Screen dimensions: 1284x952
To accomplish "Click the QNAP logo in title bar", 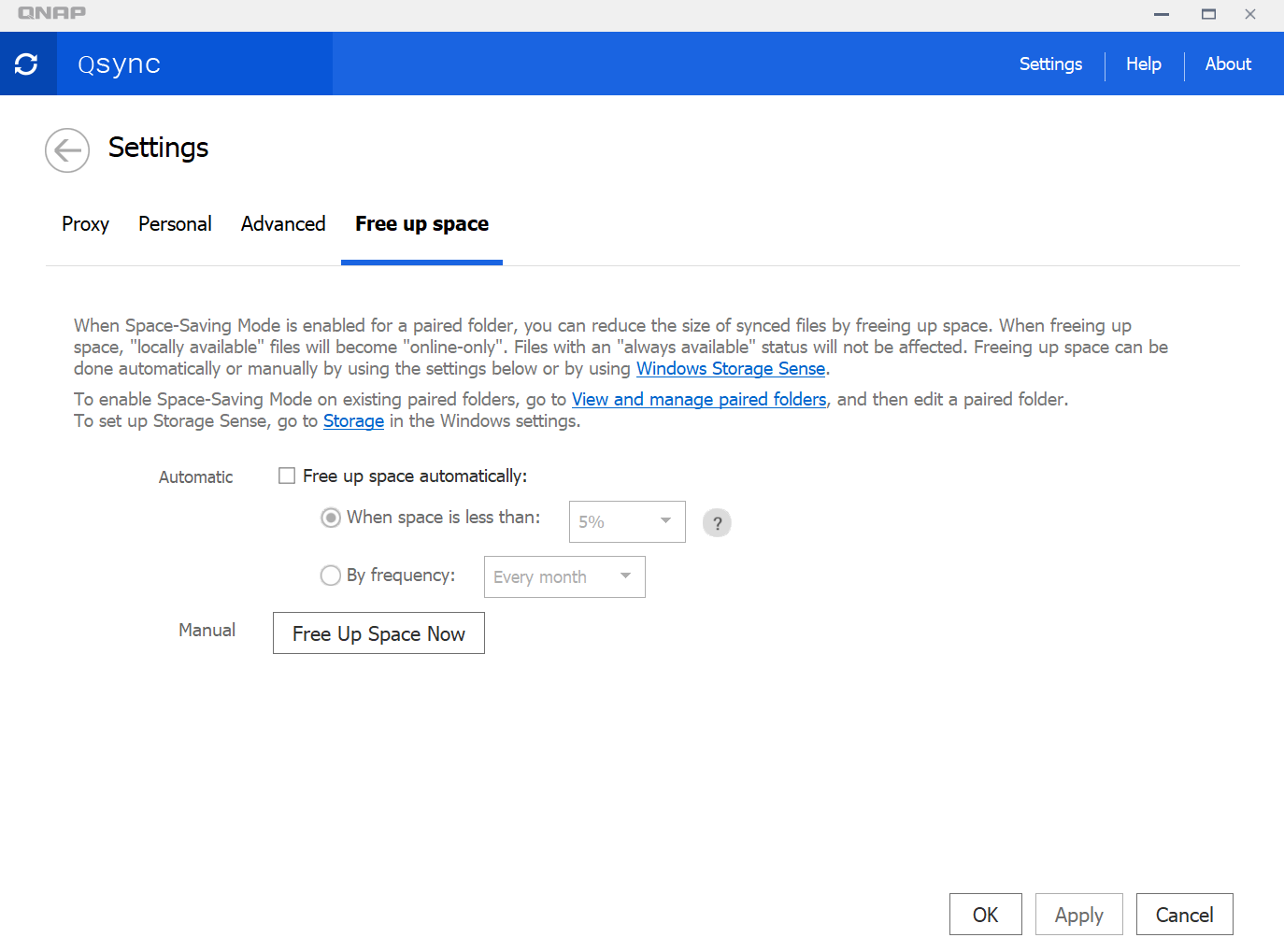I will coord(51,13).
